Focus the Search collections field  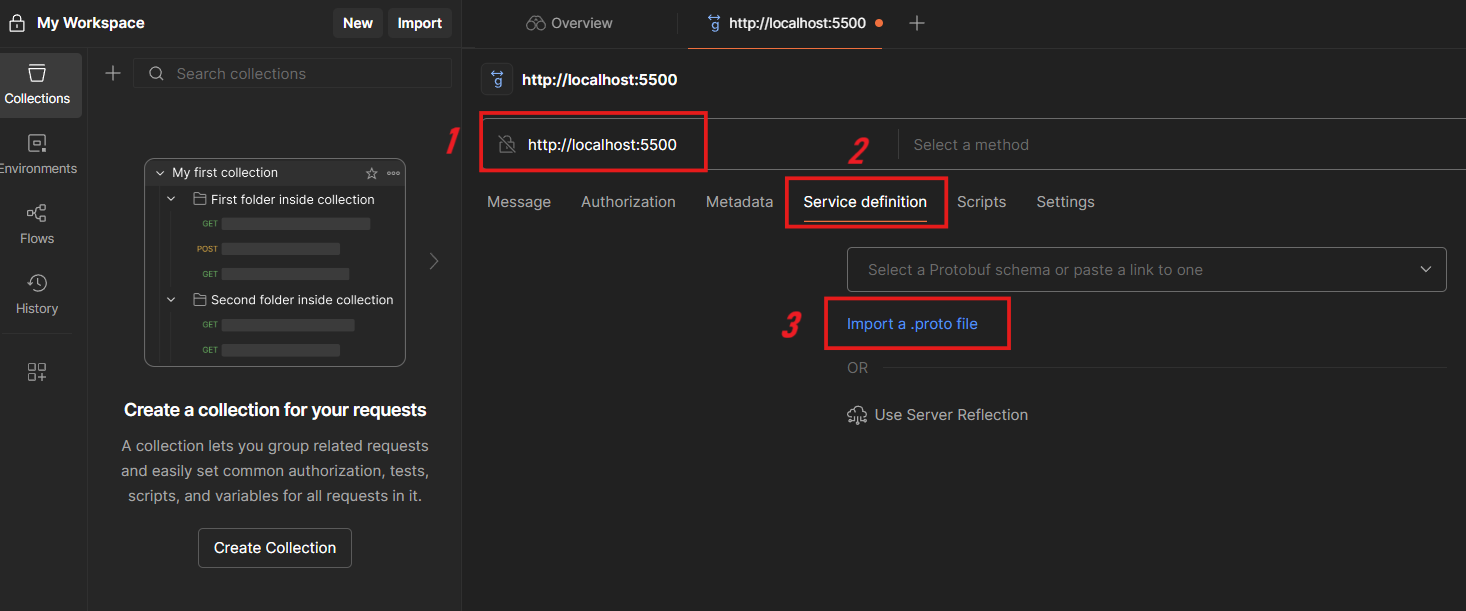(293, 73)
